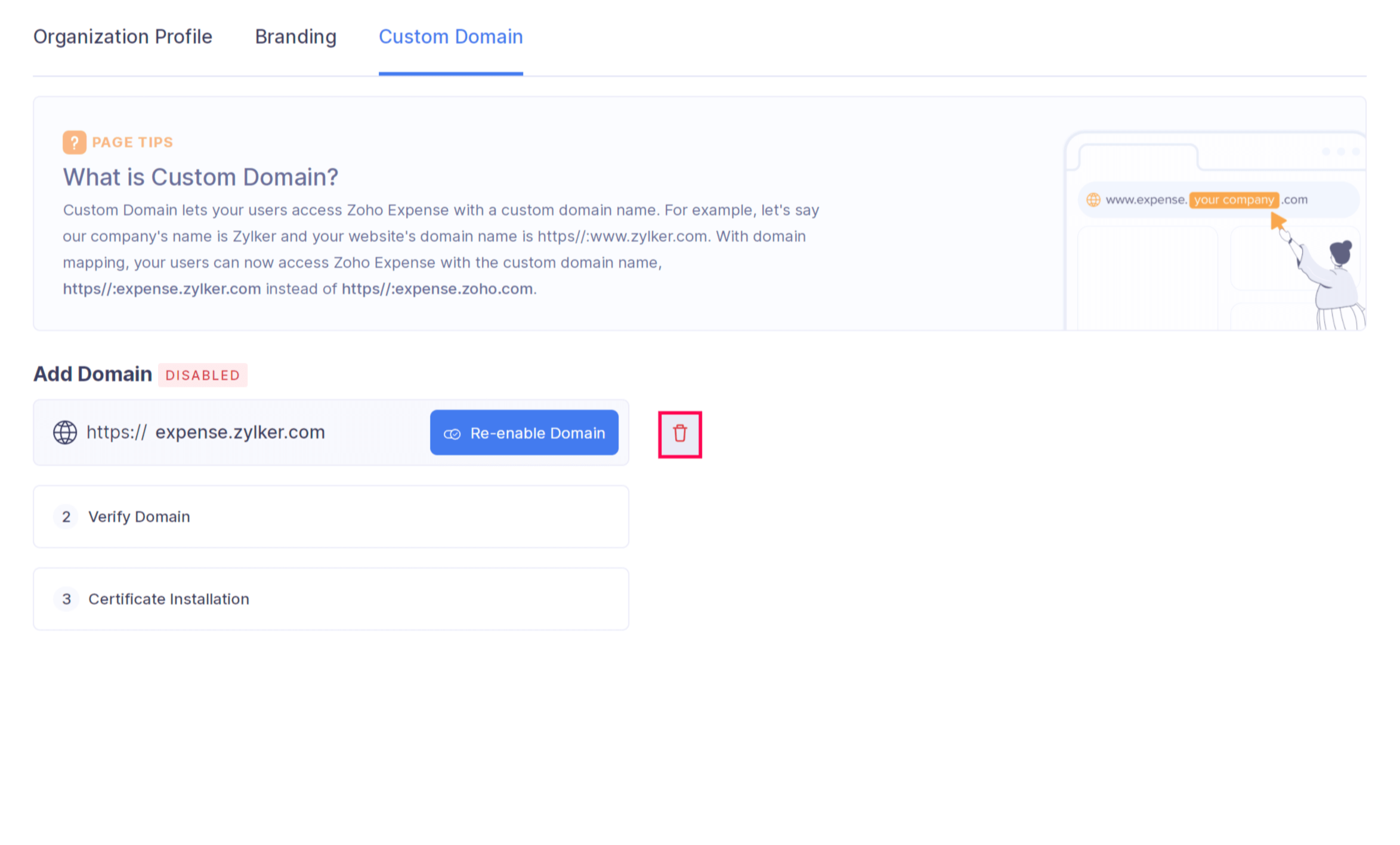Click the red trash icon to delete domain
This screenshot has width=1400, height=845.
pyautogui.click(x=680, y=434)
